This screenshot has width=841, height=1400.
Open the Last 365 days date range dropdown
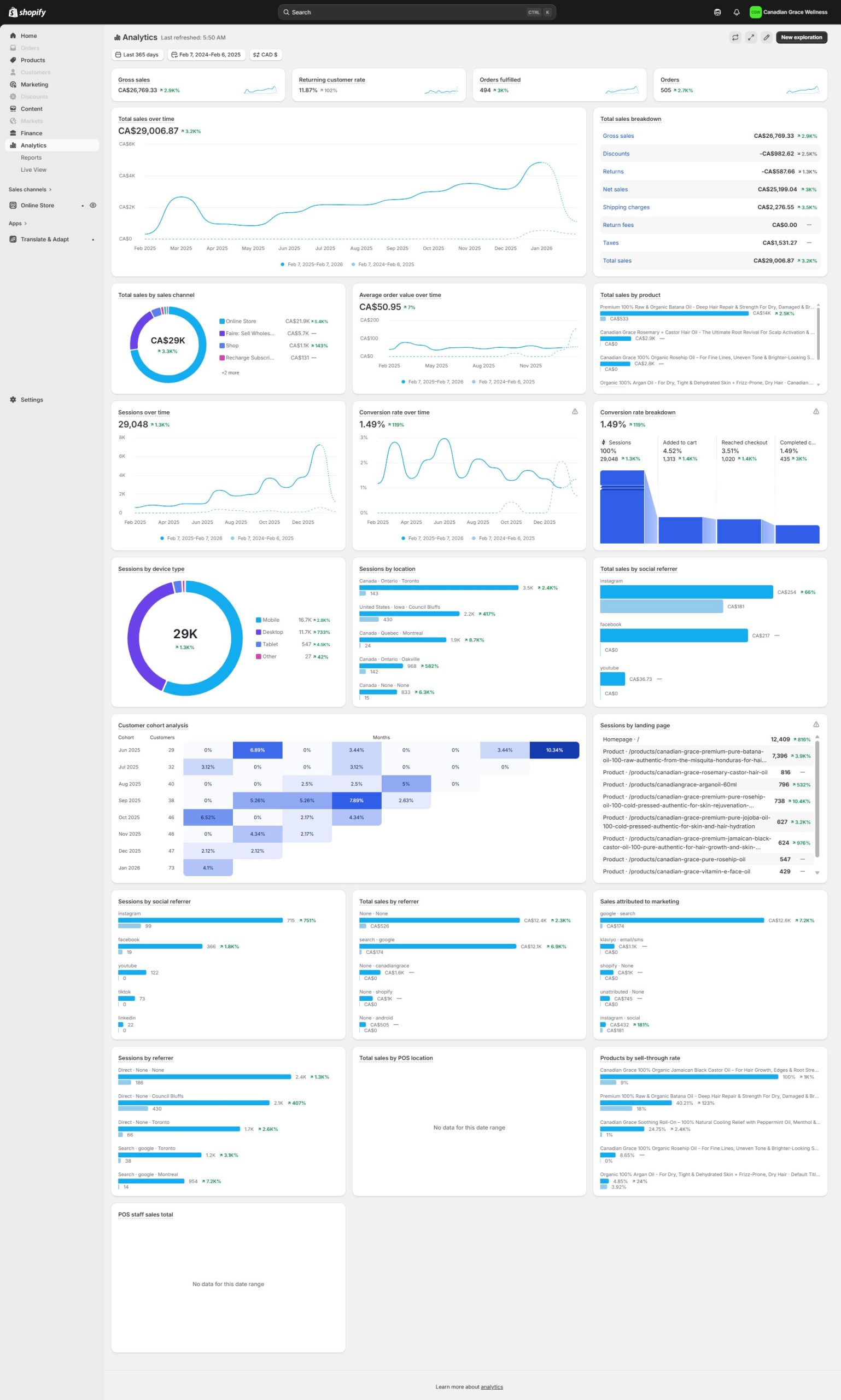tap(137, 55)
